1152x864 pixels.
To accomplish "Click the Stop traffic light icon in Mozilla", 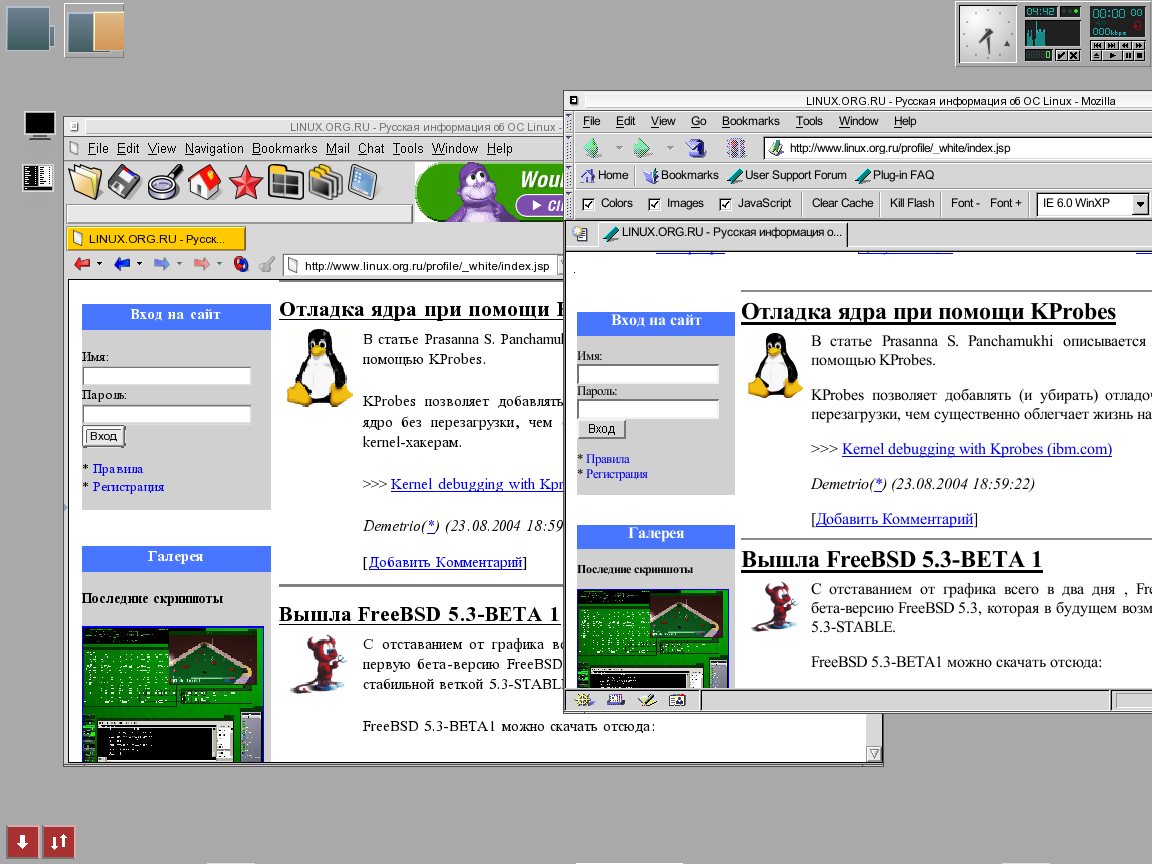I will [736, 148].
